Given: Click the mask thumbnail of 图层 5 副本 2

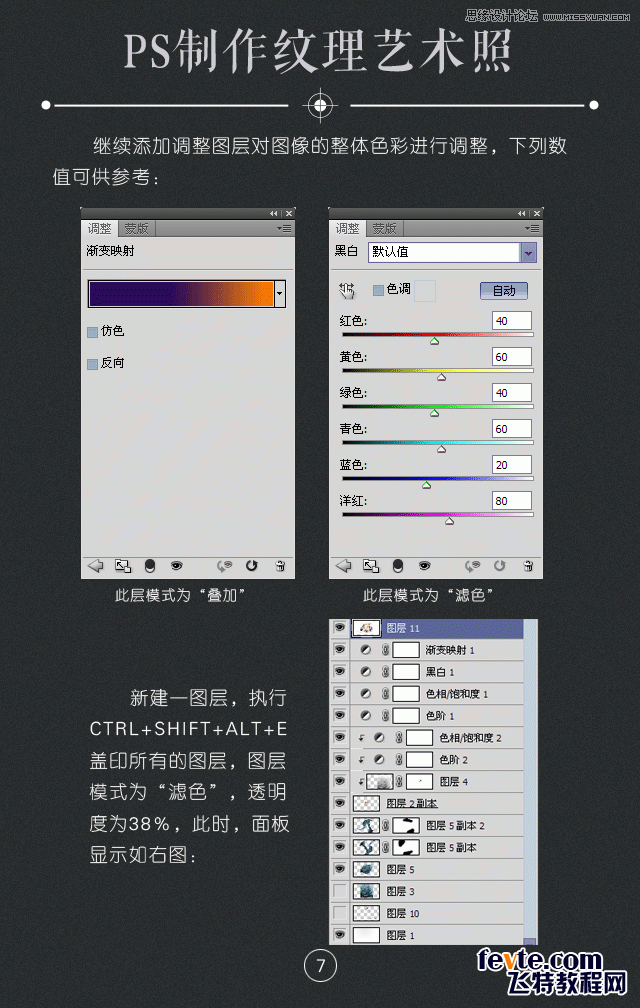Looking at the screenshot, I should click(x=405, y=825).
